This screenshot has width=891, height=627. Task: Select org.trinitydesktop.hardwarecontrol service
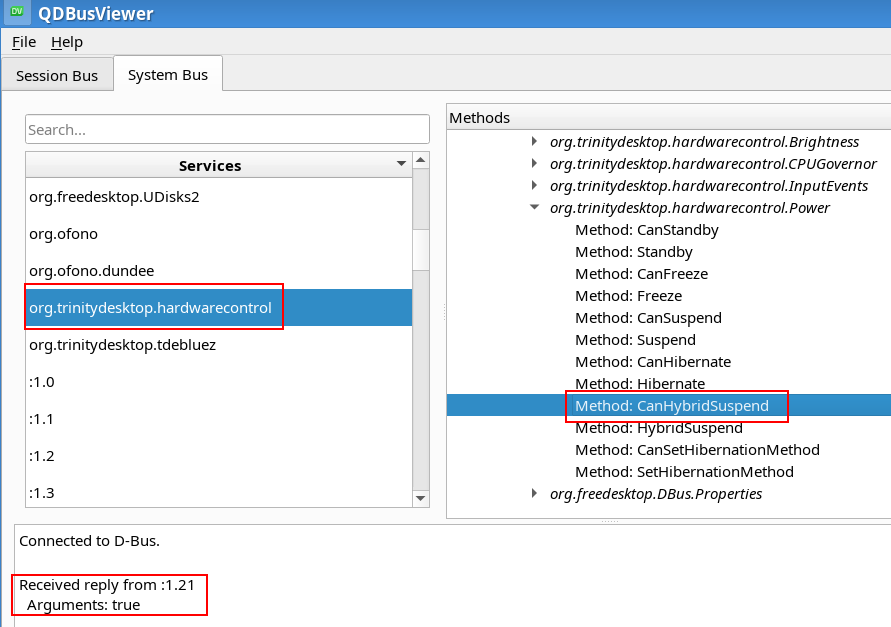click(219, 308)
